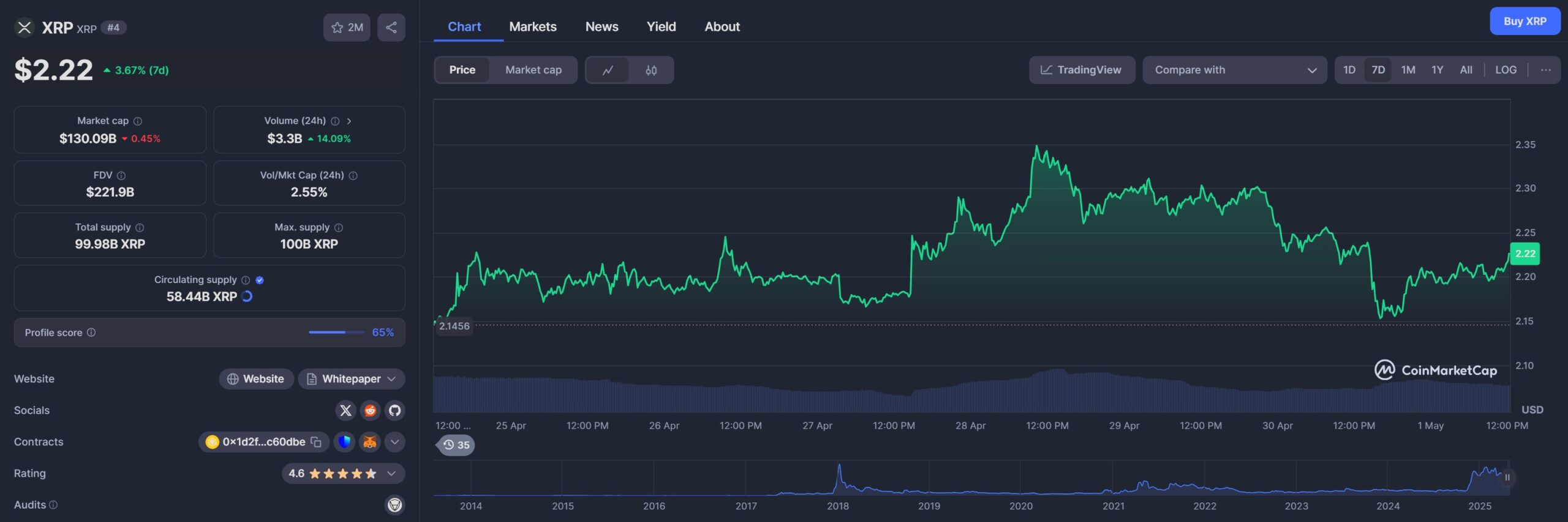Expand Volume (24h) details arrow
Image resolution: width=1568 pixels, height=522 pixels.
click(349, 121)
